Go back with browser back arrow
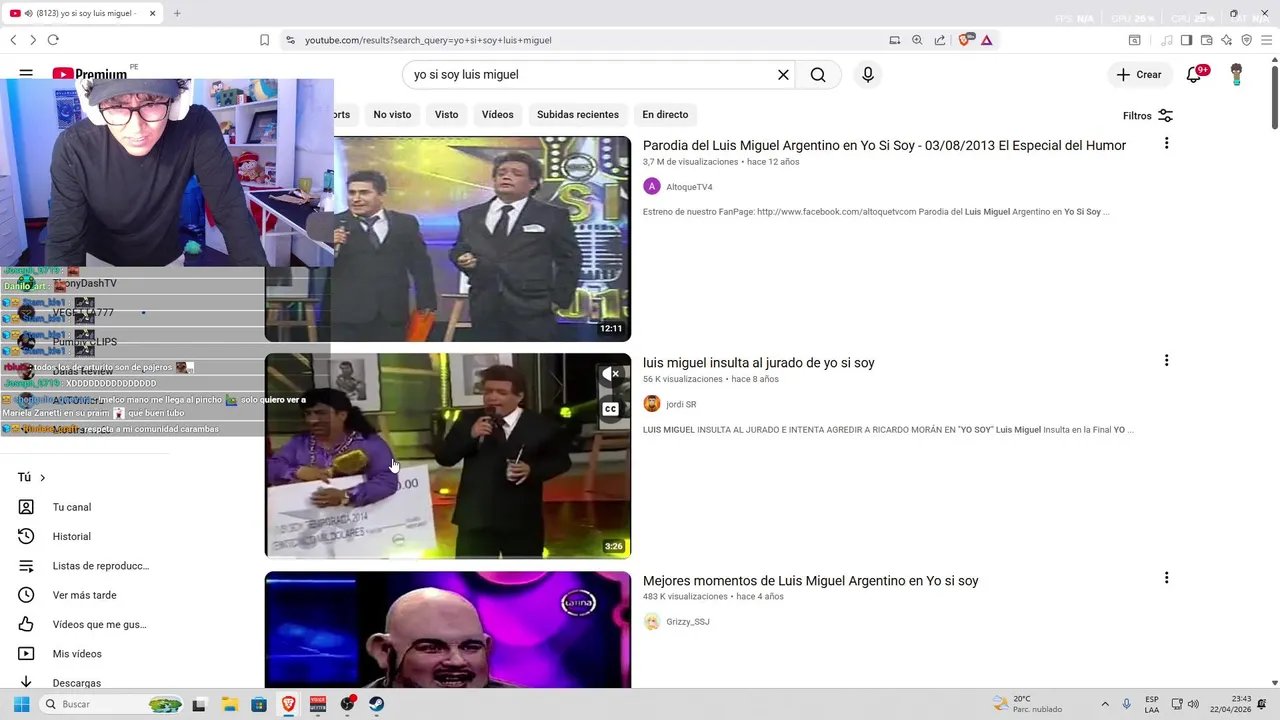The height and width of the screenshot is (720, 1280). pyautogui.click(x=13, y=40)
